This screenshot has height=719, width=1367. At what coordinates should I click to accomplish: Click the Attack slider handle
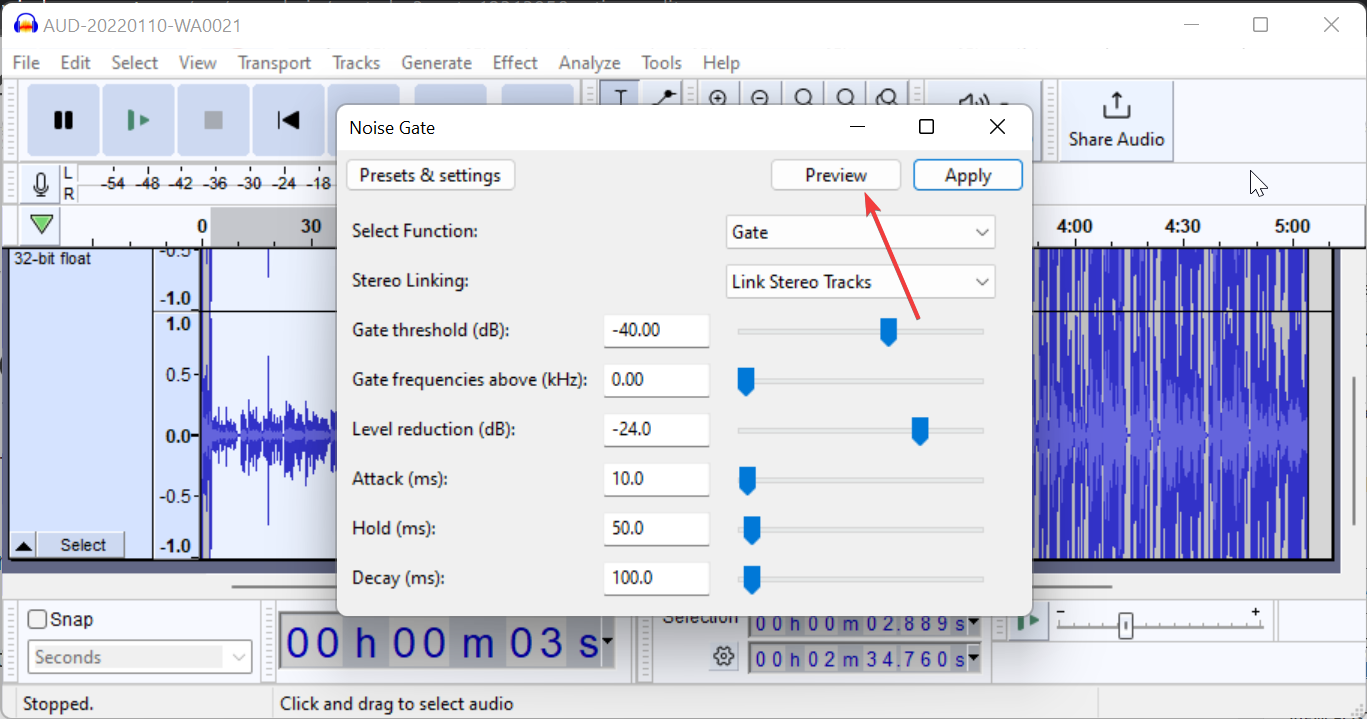(746, 480)
